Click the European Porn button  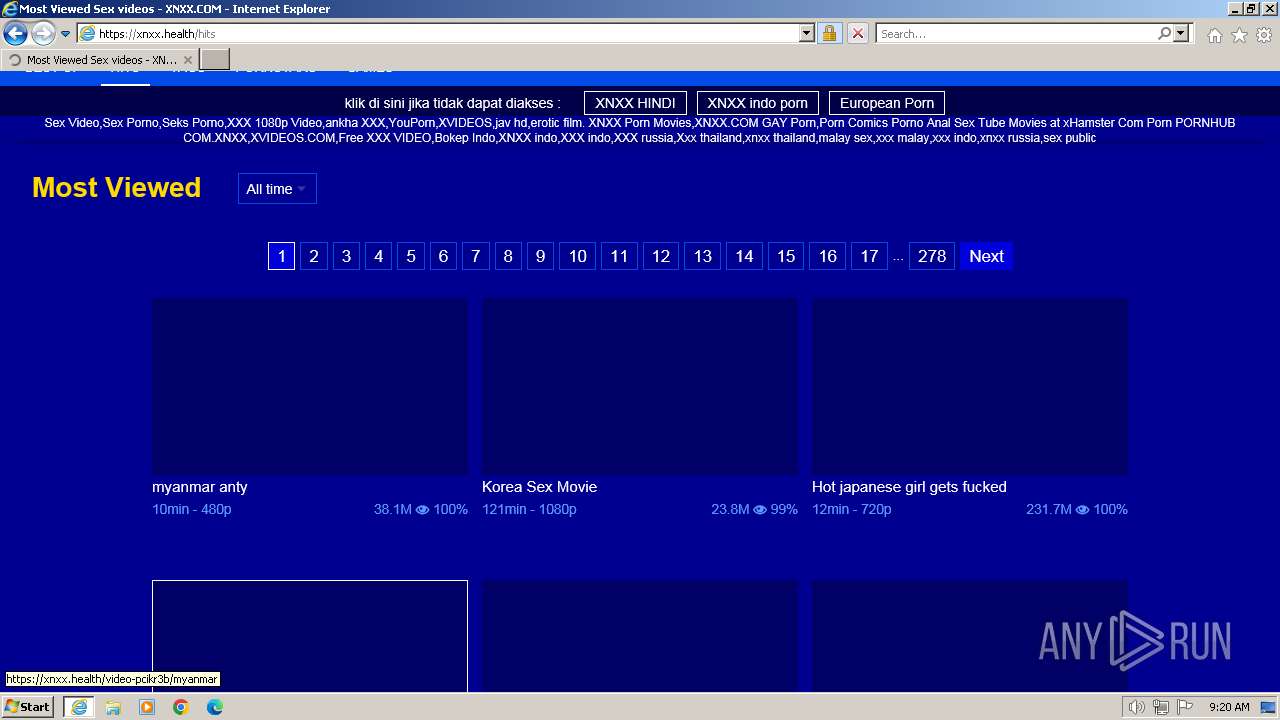click(887, 103)
